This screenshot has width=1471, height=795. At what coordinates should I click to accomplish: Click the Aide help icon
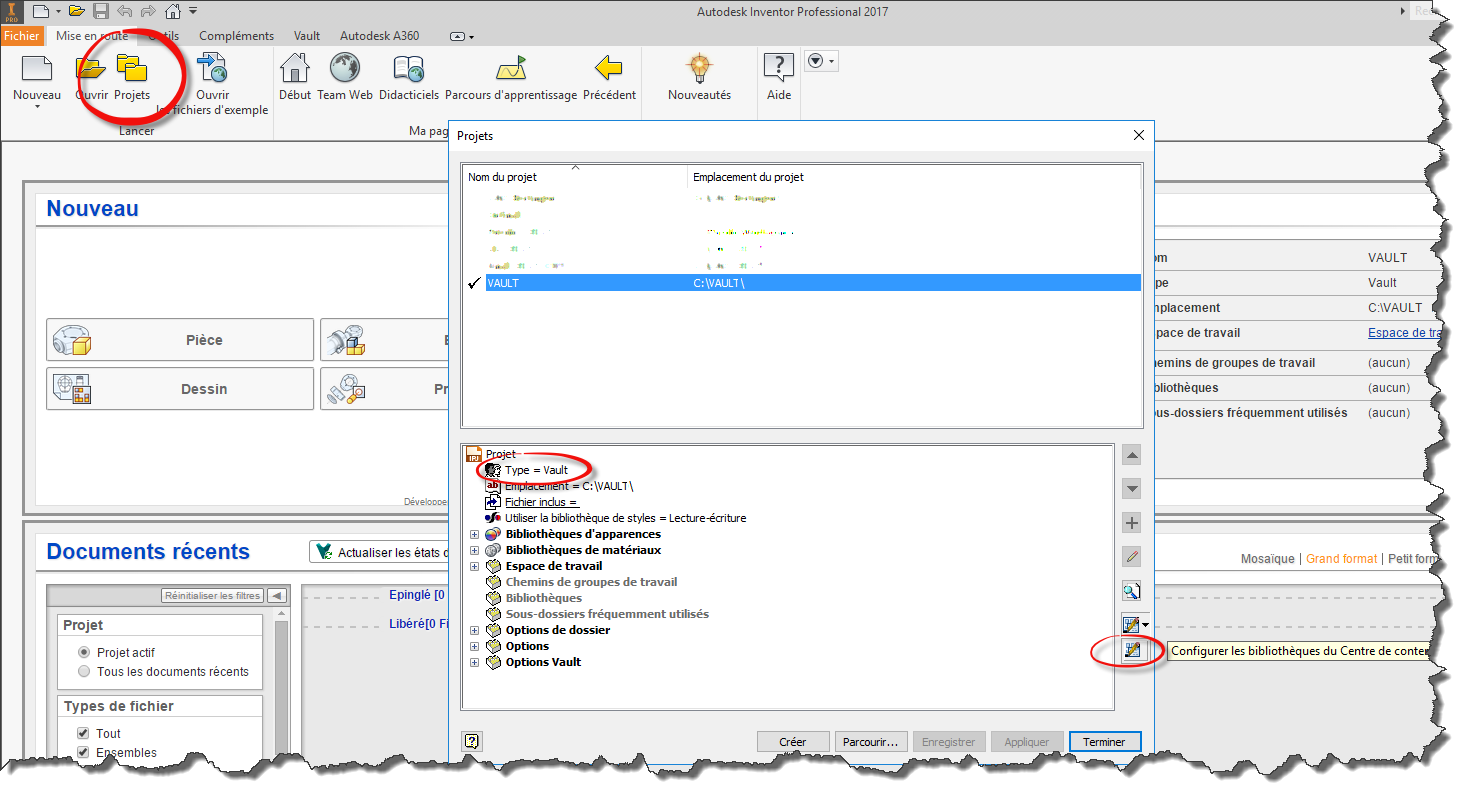pyautogui.click(x=778, y=69)
